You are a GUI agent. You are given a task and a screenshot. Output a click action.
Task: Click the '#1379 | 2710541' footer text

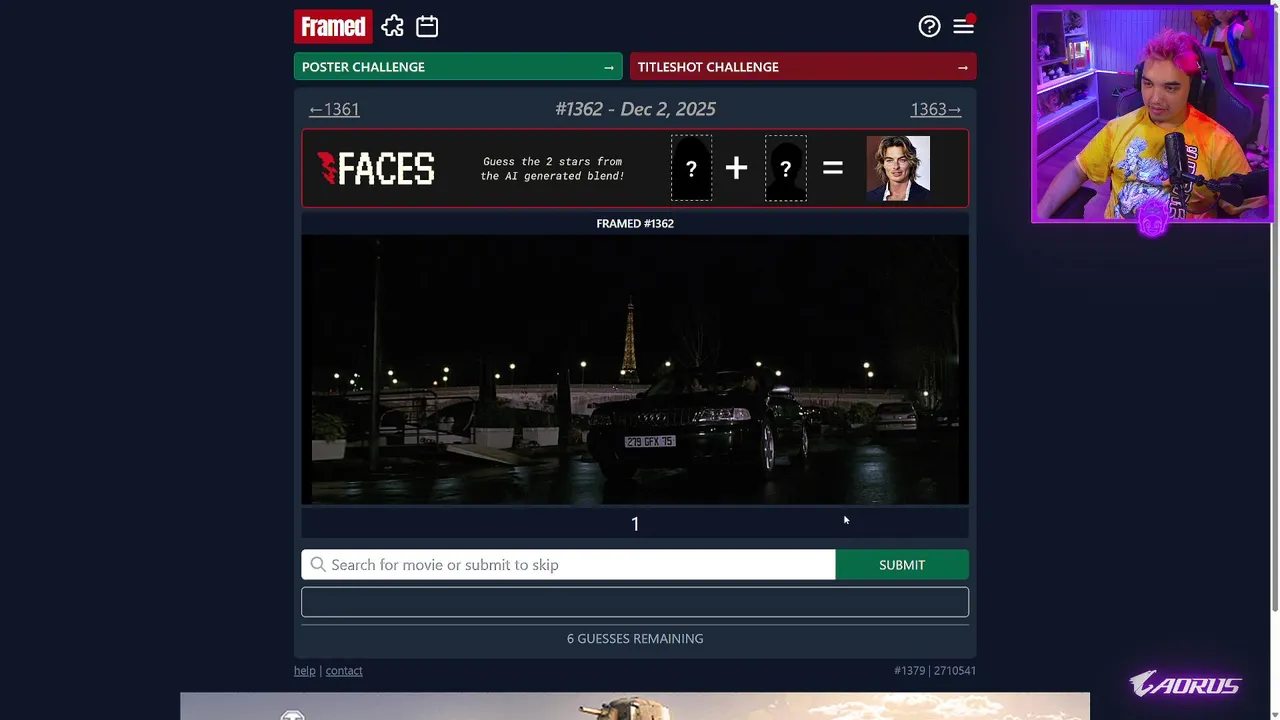tap(935, 671)
